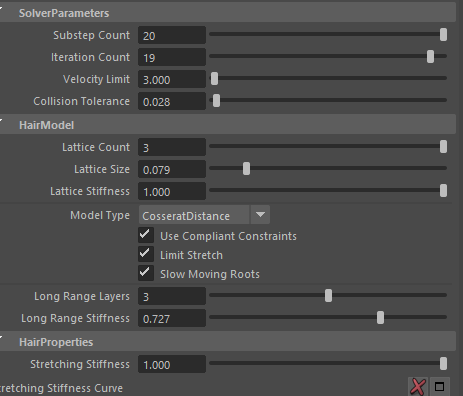
Task: Click the Long Range Stiffness label
Action: pyautogui.click(x=75, y=318)
